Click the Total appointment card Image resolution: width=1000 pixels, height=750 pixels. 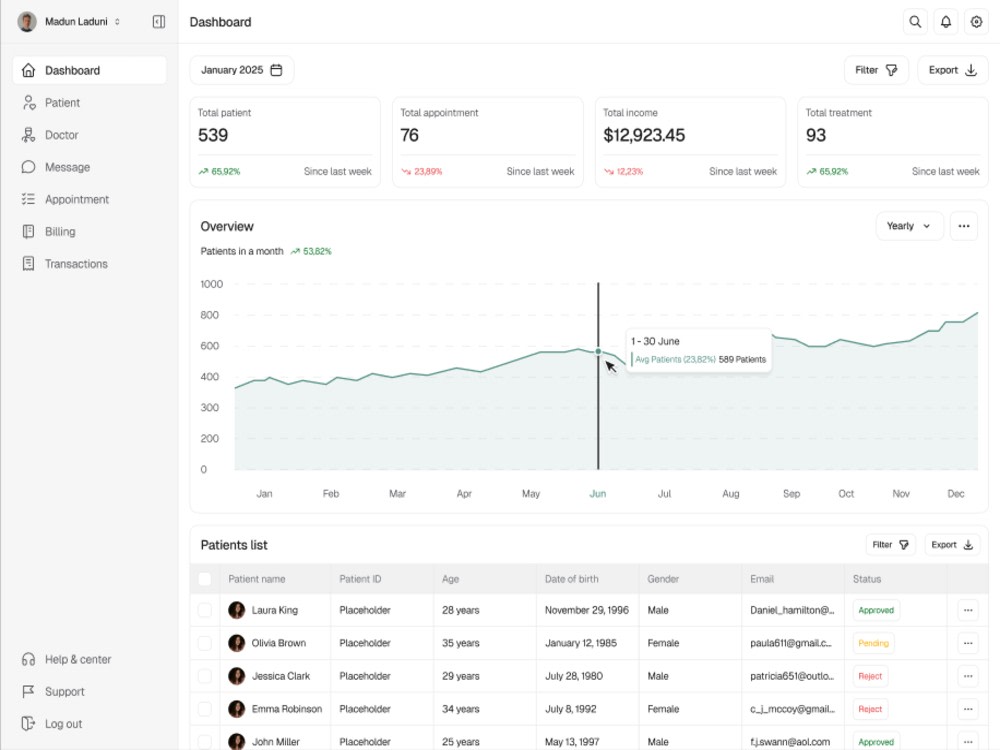click(488, 142)
